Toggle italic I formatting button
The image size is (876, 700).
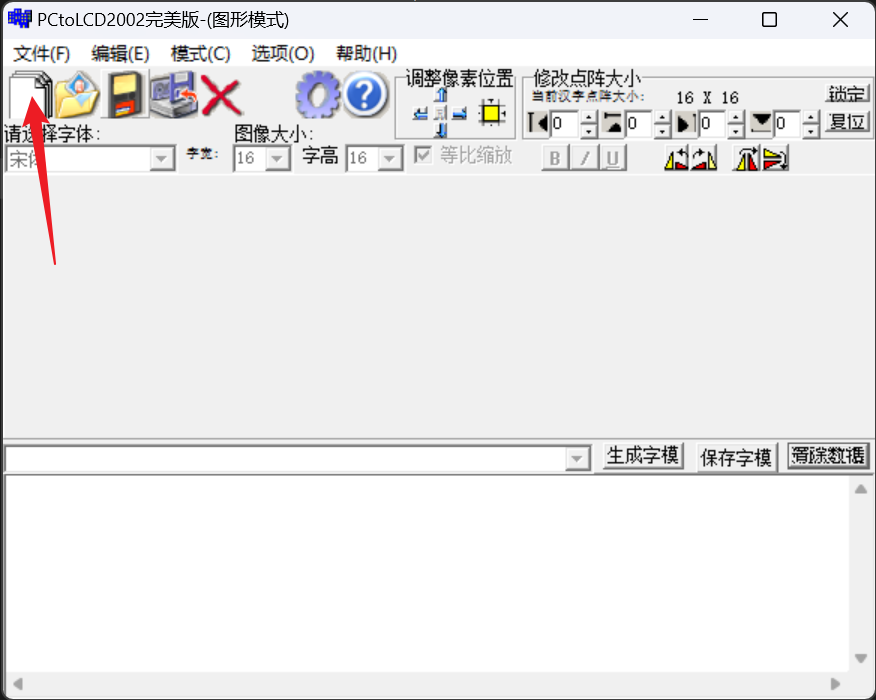click(x=584, y=158)
